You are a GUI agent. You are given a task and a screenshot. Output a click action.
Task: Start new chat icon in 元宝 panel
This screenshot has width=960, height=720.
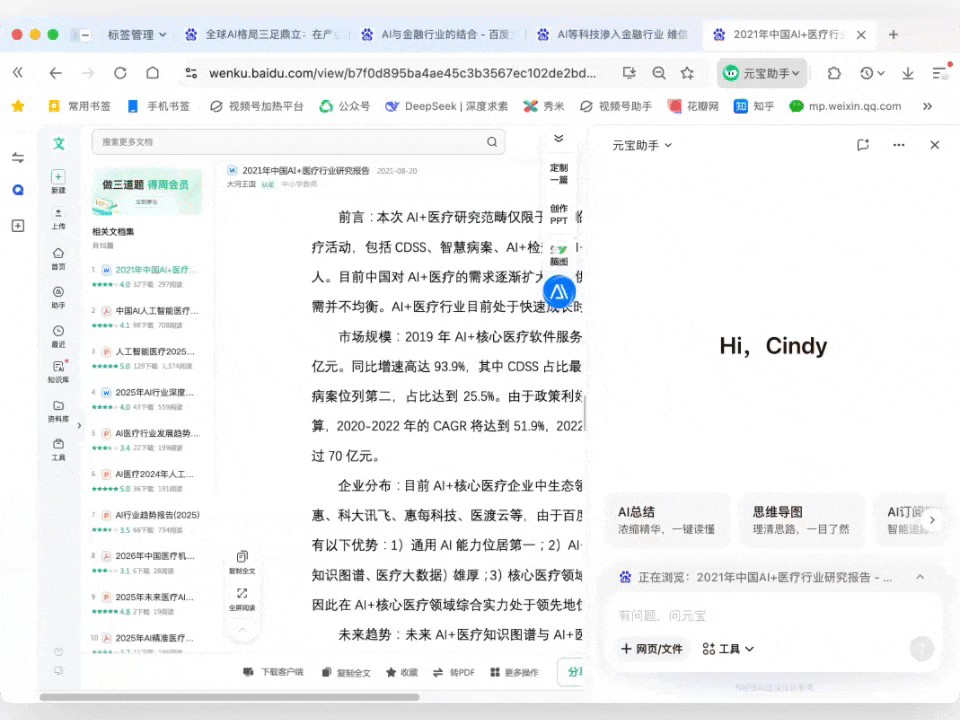tap(863, 145)
